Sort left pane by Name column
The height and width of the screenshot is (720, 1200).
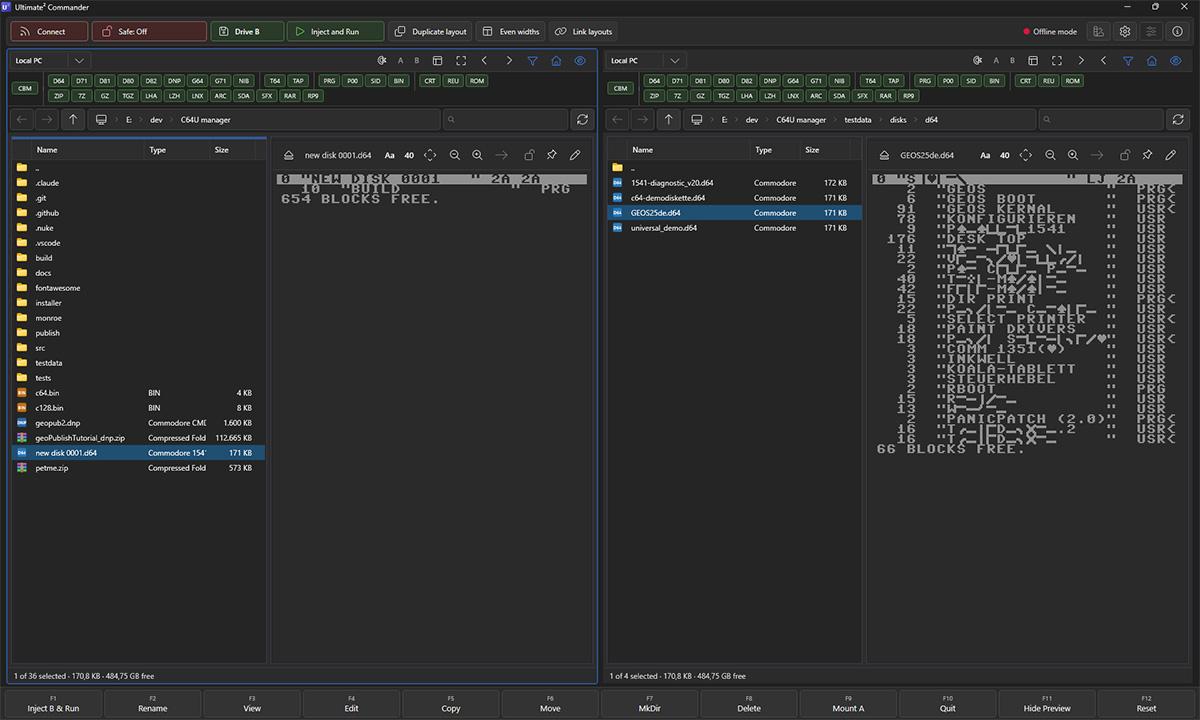(47, 150)
